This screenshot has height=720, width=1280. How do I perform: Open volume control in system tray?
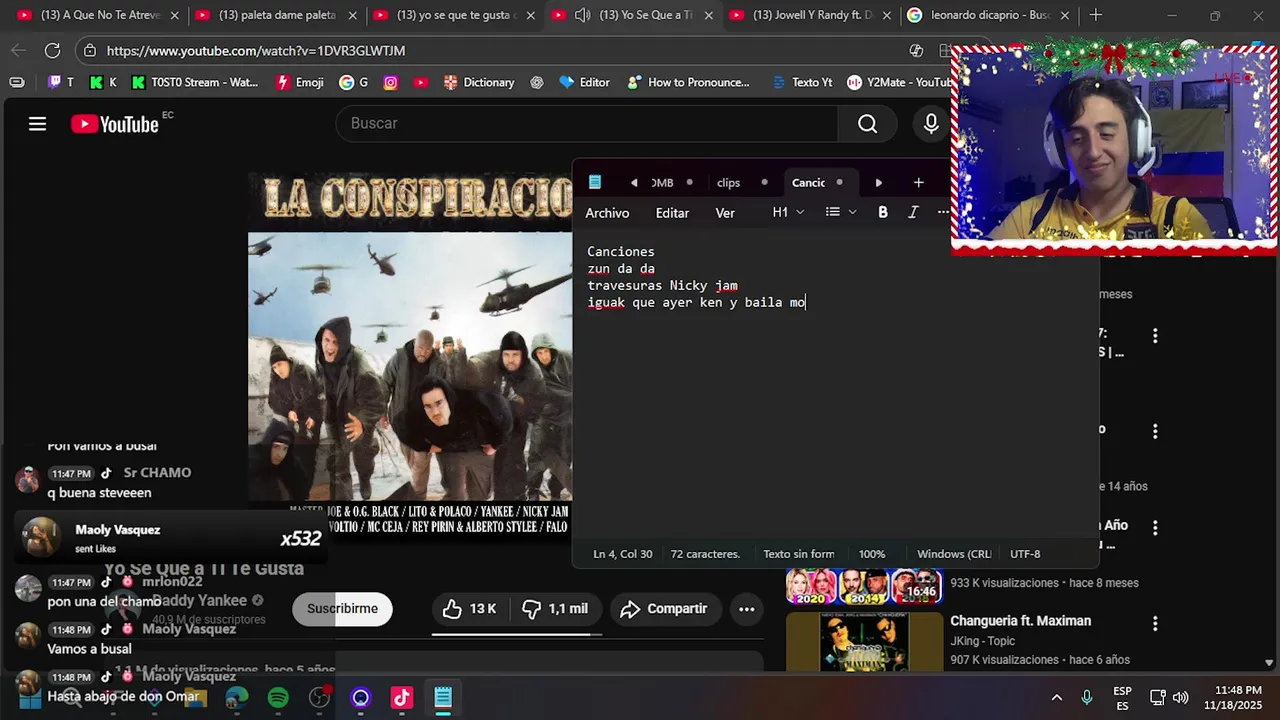pos(1180,698)
